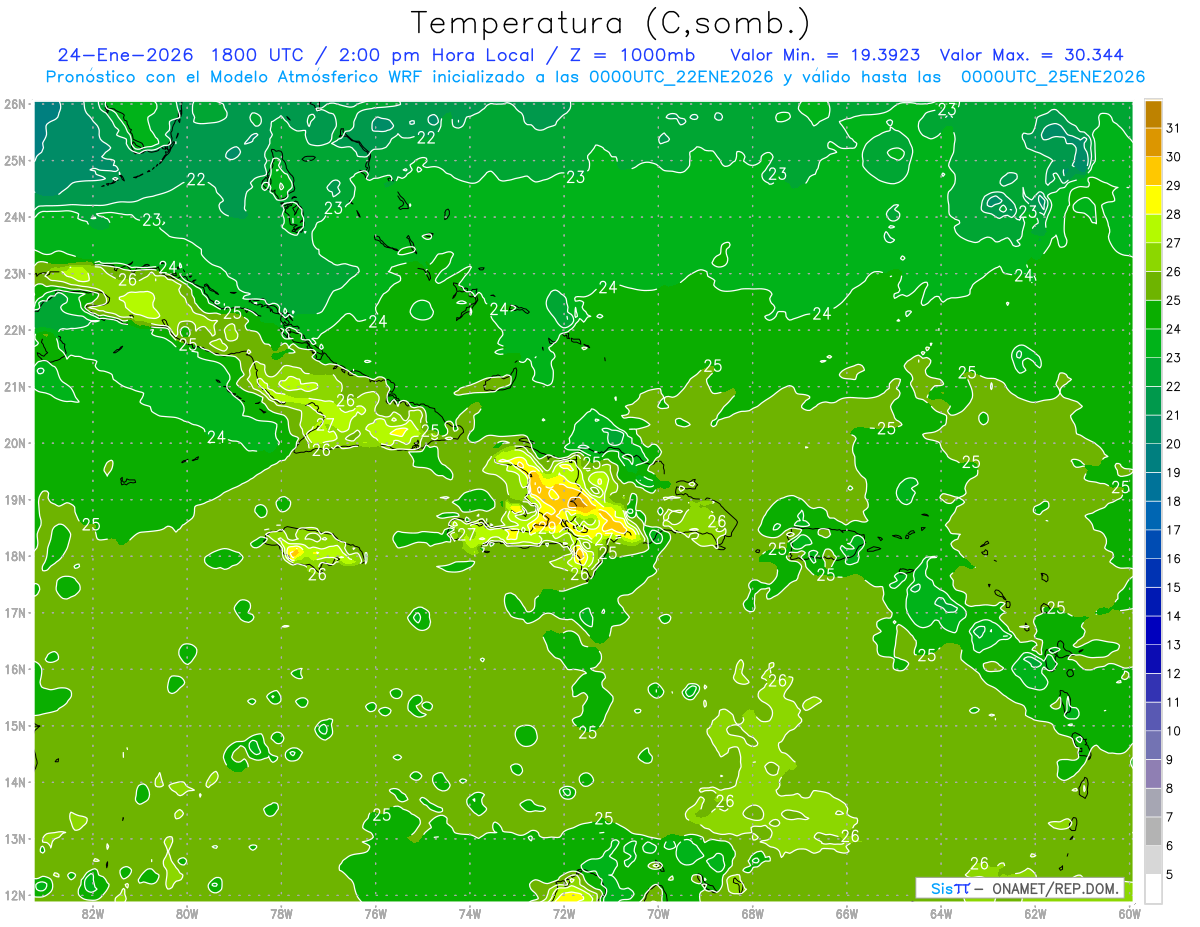Click the "62W" longitude axis label
The height and width of the screenshot is (927, 1200).
pyautogui.click(x=1035, y=912)
